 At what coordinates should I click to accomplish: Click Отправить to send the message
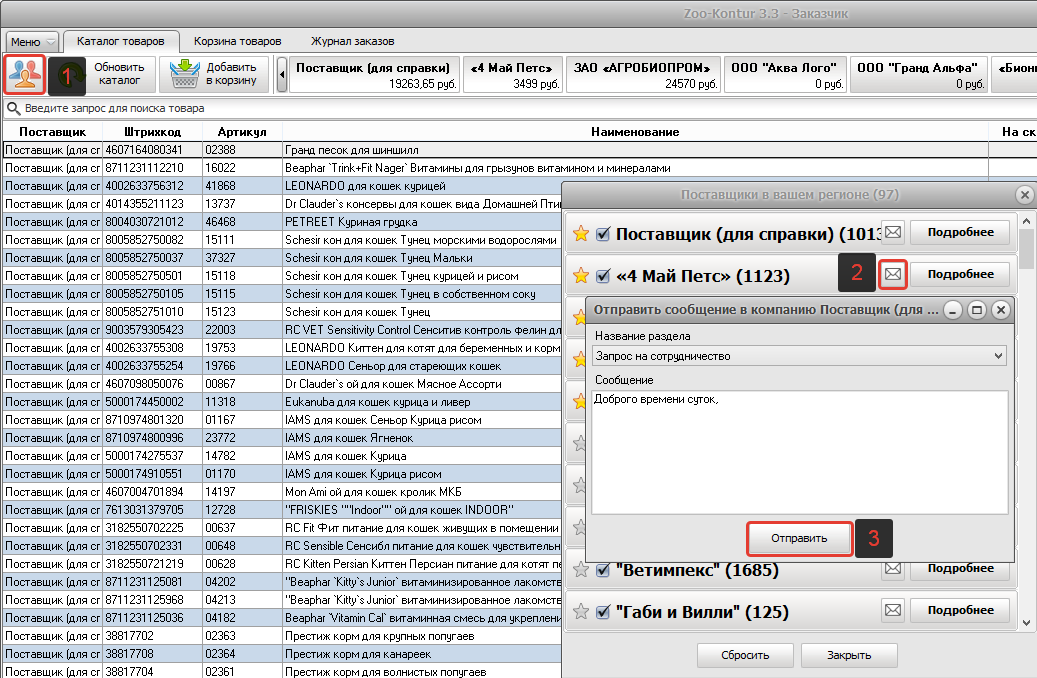click(799, 538)
